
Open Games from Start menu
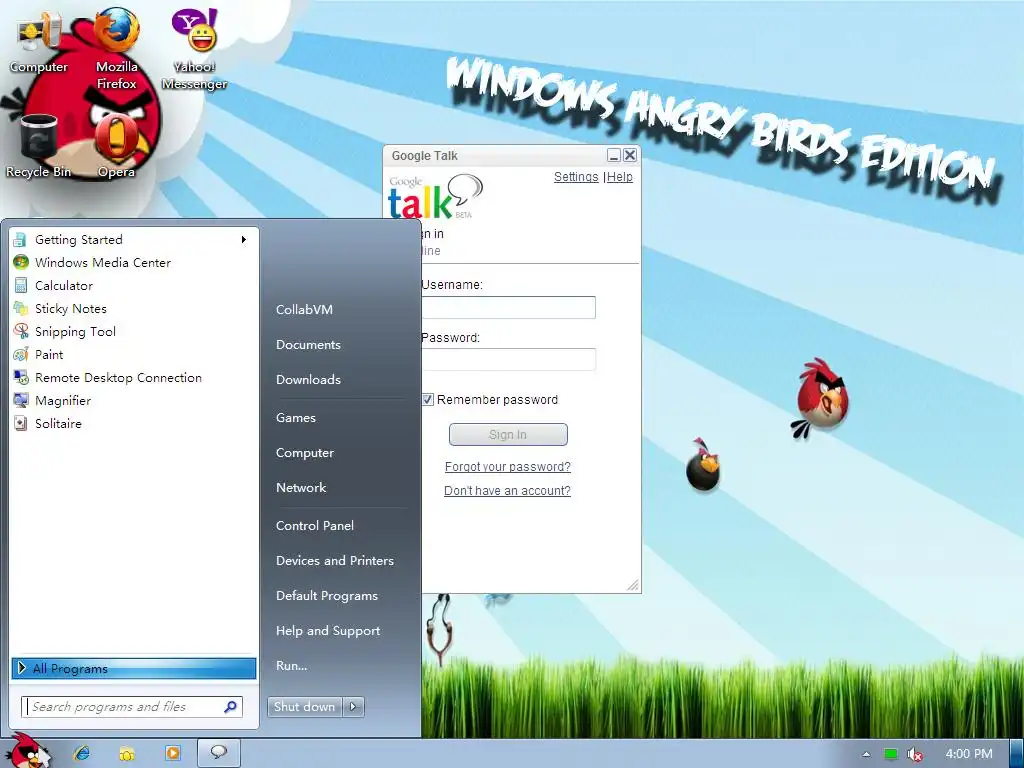coord(296,417)
